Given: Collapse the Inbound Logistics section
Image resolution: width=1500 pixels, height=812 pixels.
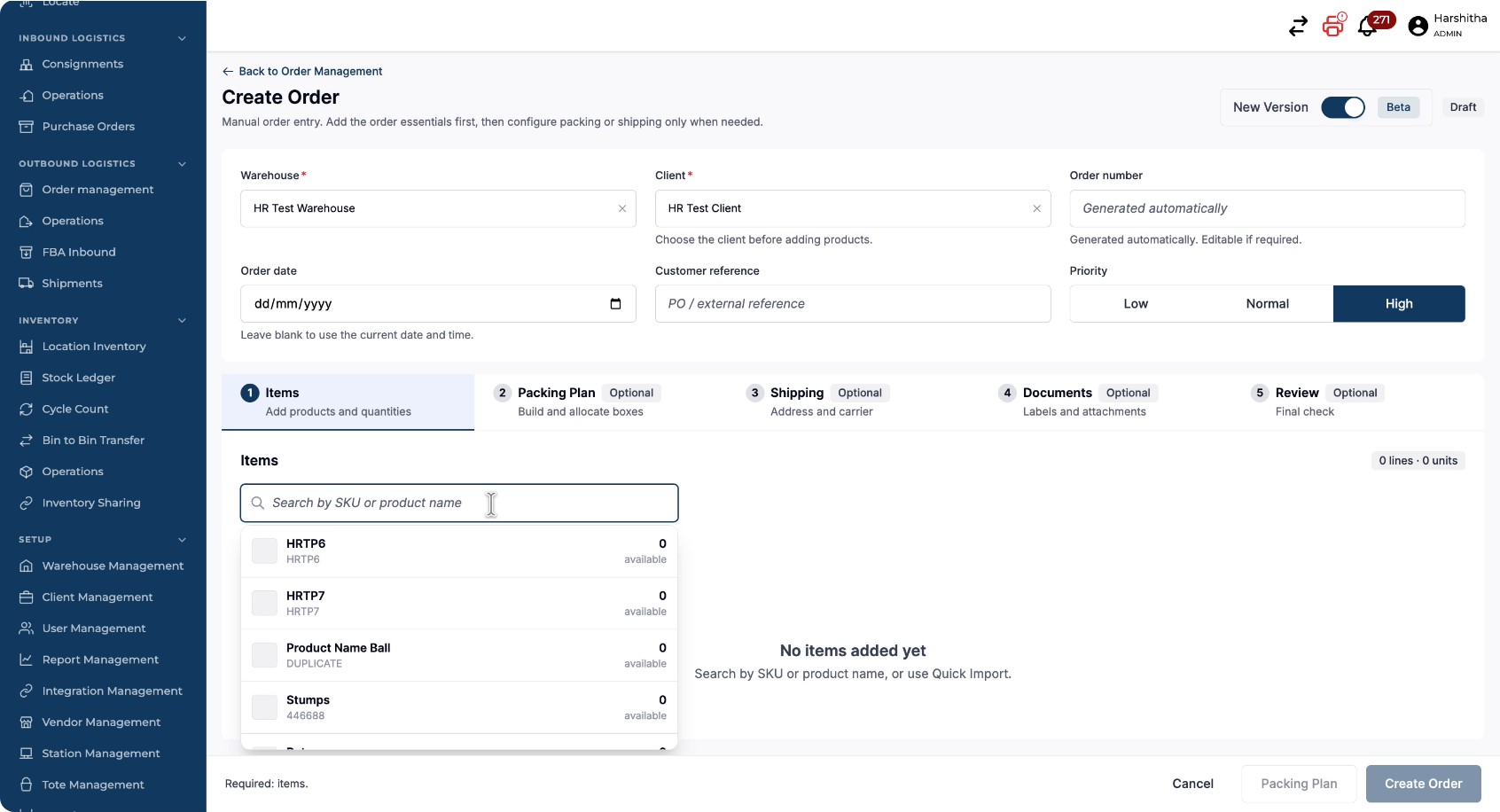Looking at the screenshot, I should coord(182,38).
